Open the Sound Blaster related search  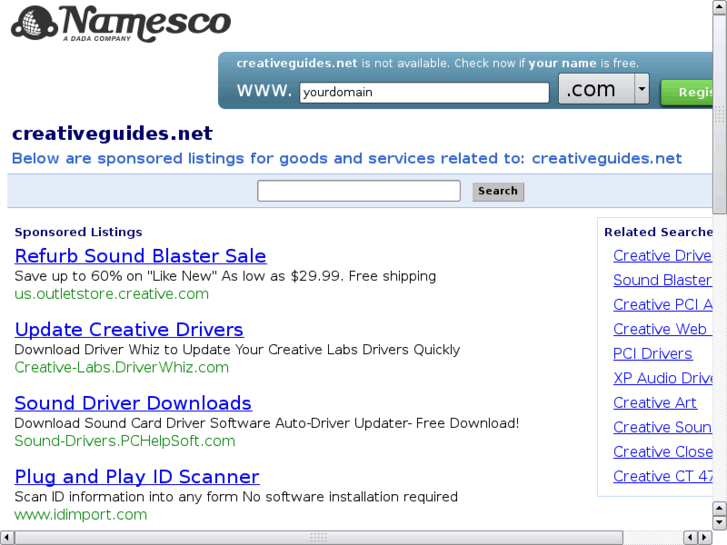click(663, 280)
